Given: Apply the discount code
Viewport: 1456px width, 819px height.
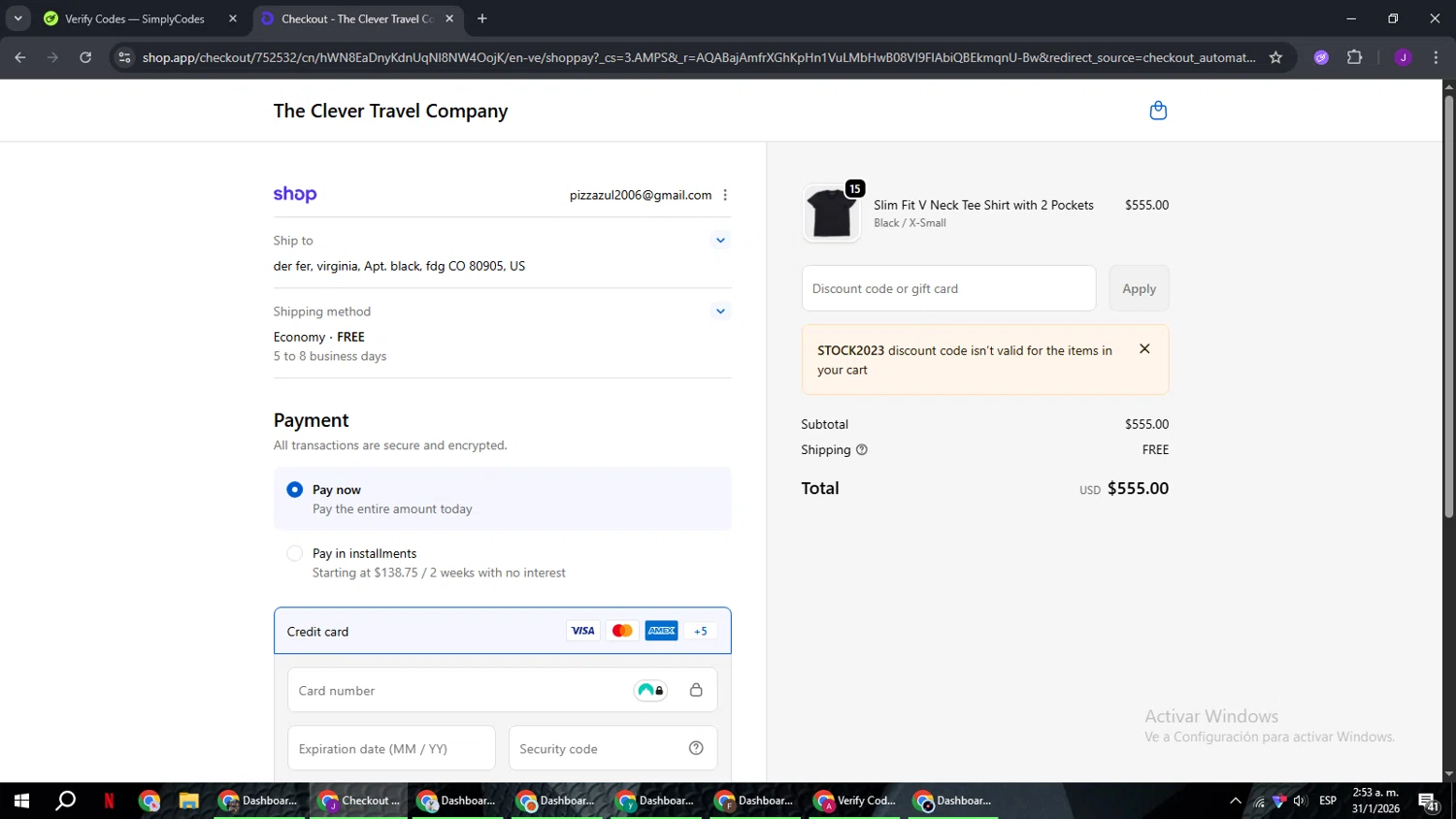Looking at the screenshot, I should coord(1139,288).
